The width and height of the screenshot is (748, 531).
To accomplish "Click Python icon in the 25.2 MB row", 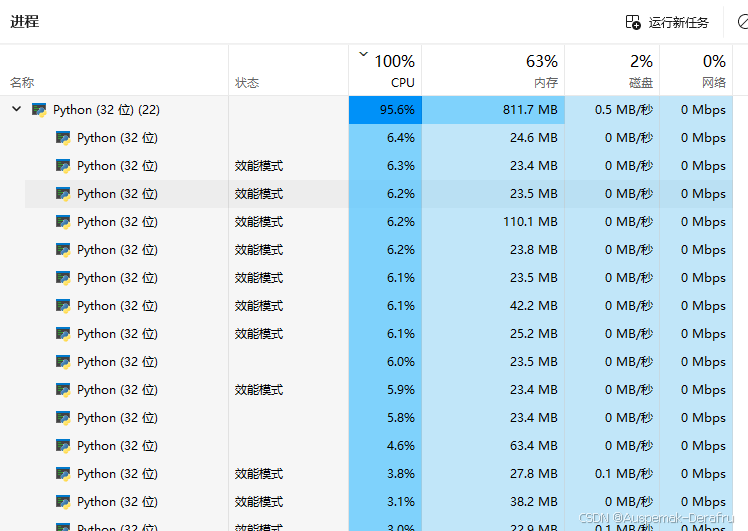I will click(63, 334).
